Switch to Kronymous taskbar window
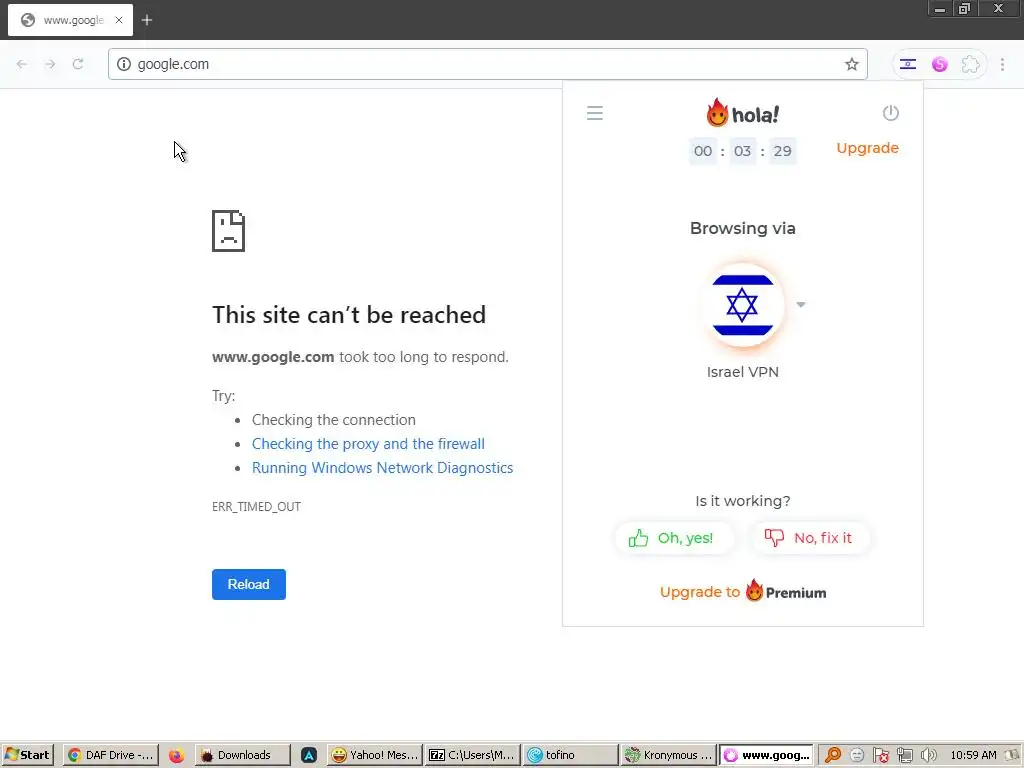Screen dimensions: 1024x768 pos(668,755)
